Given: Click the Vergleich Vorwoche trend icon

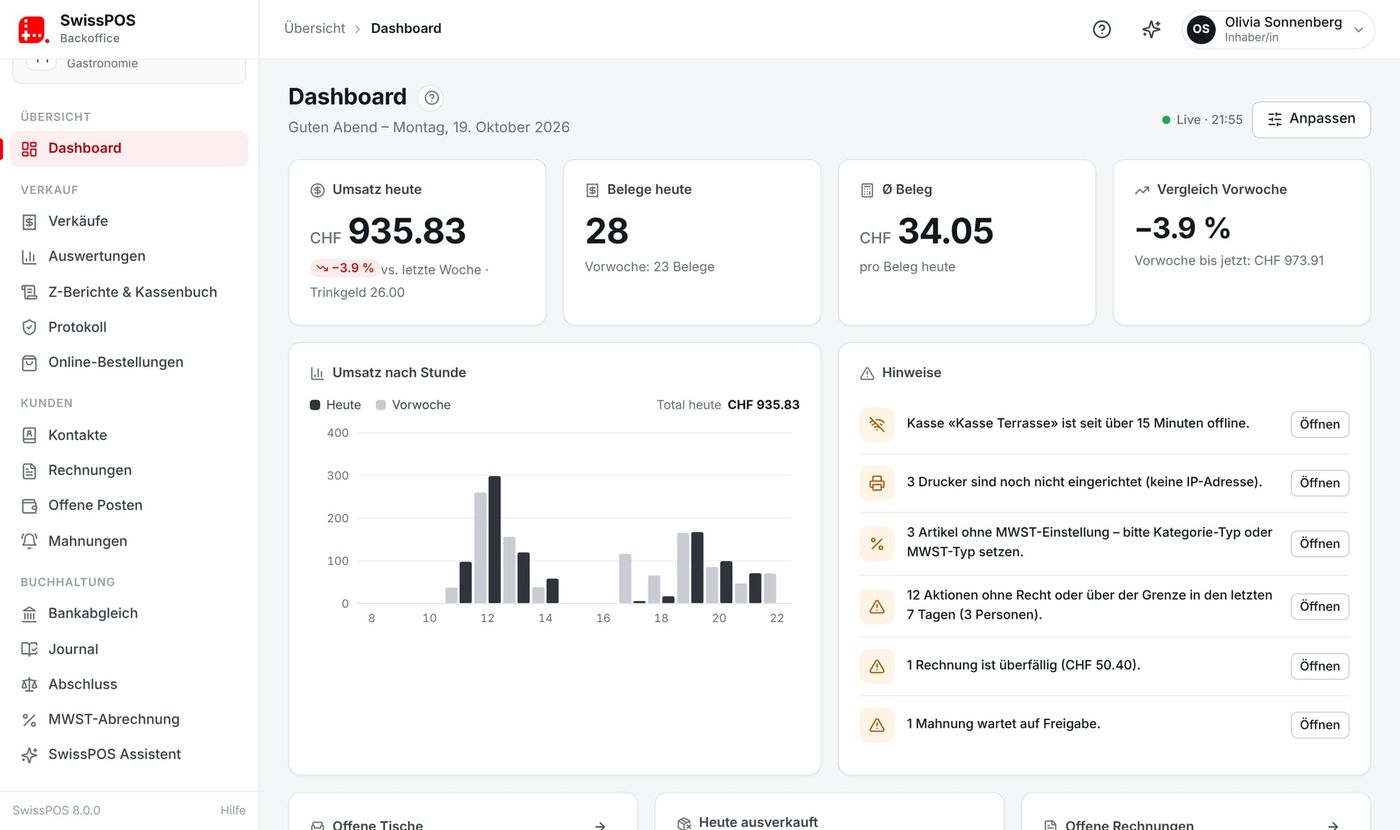Looking at the screenshot, I should pyautogui.click(x=1142, y=190).
